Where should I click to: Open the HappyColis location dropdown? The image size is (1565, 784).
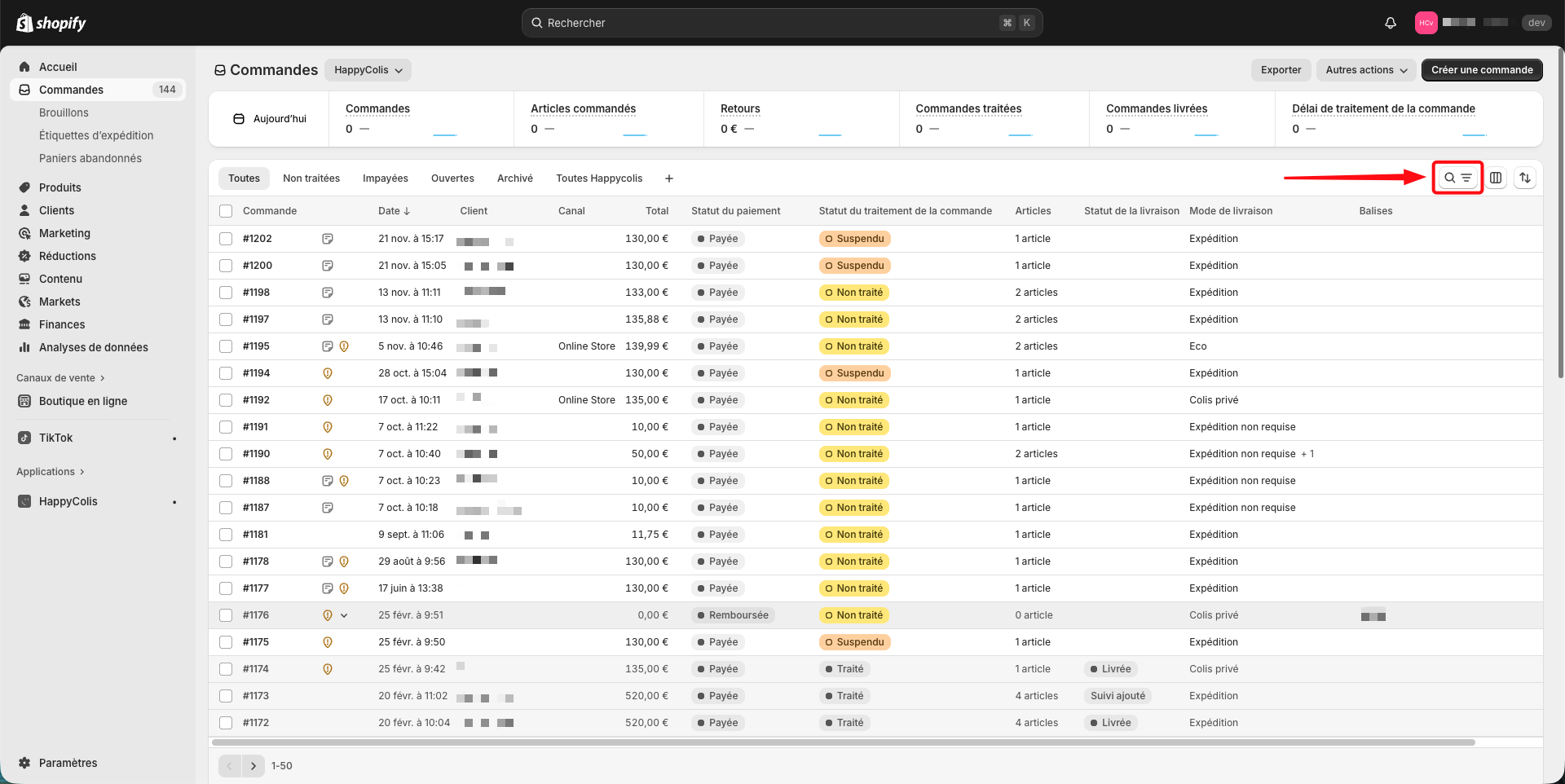point(368,70)
